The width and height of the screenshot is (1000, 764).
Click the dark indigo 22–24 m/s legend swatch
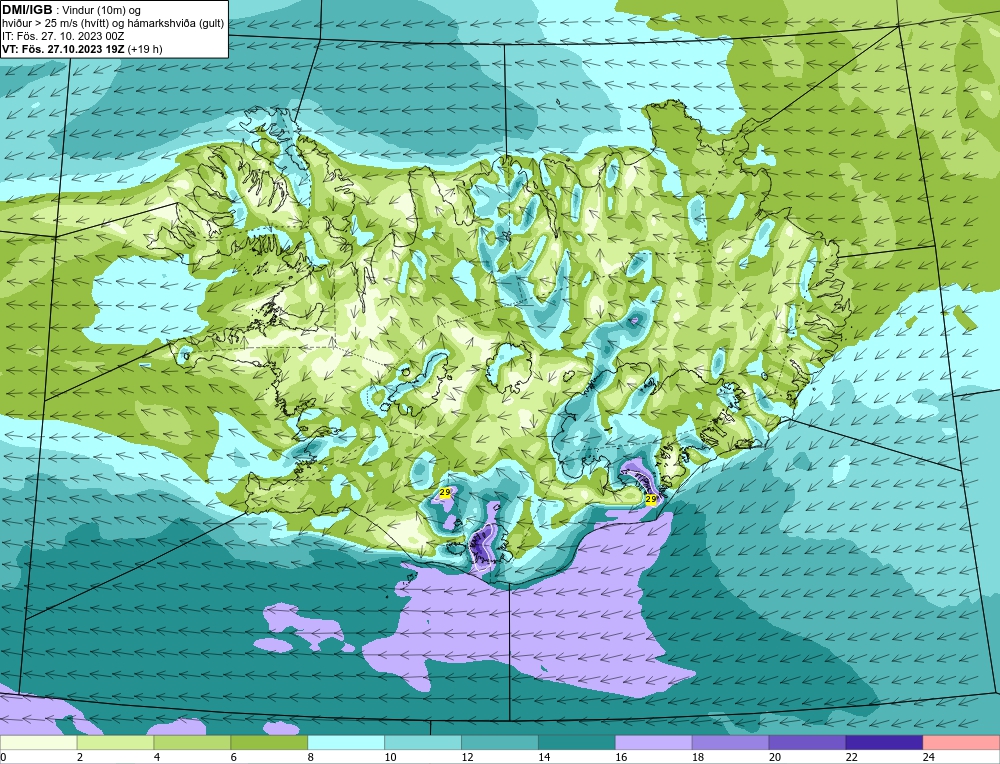[885, 743]
